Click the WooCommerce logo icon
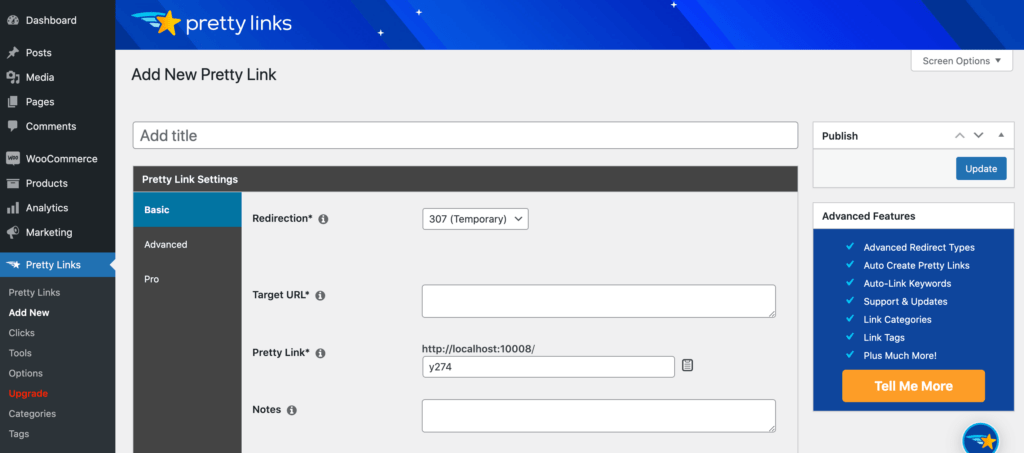This screenshot has width=1024, height=453. click(x=12, y=159)
